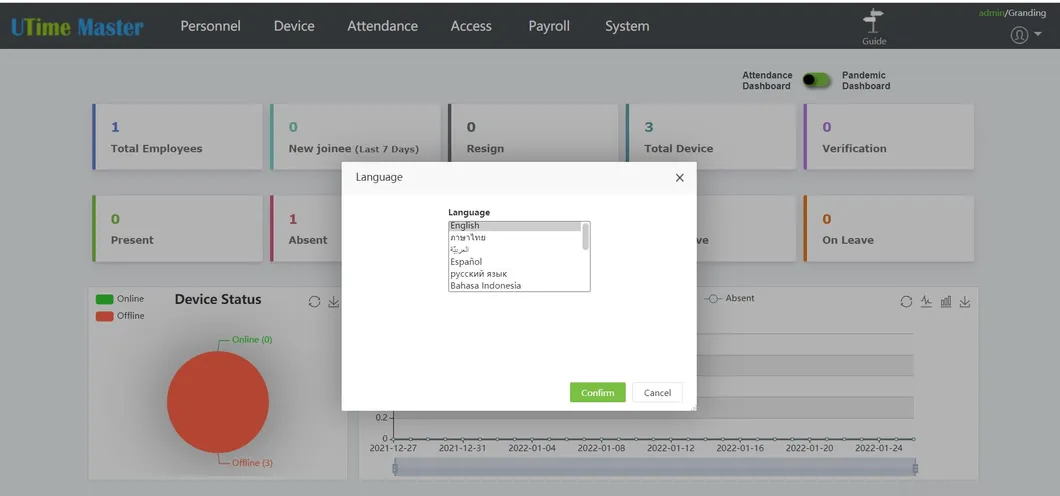Toggle Attendance/Pandemic Dashboard switch
Screen dimensions: 1060x496
817,80
